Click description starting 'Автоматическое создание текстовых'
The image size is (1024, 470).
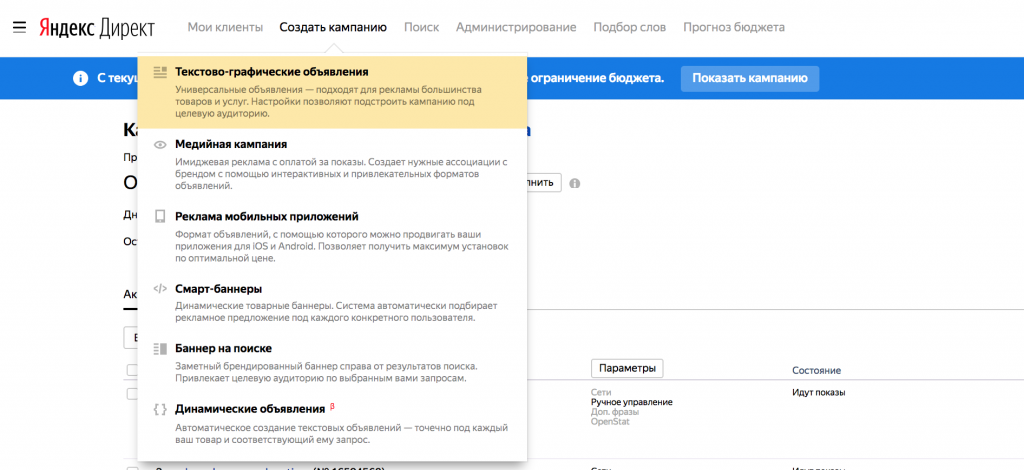tap(342, 433)
